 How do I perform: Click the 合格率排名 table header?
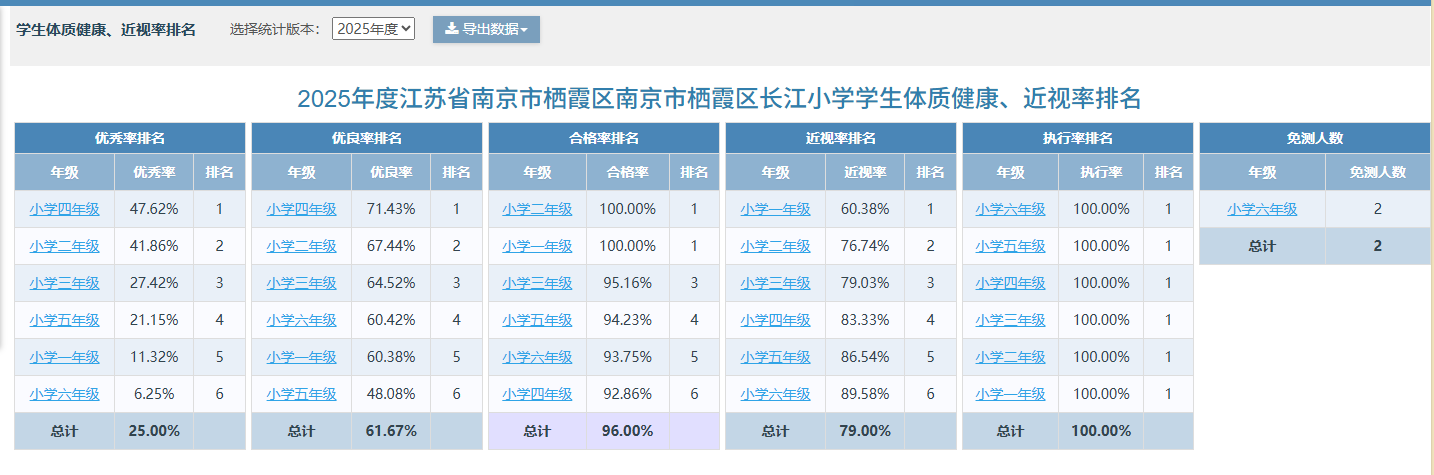click(604, 139)
